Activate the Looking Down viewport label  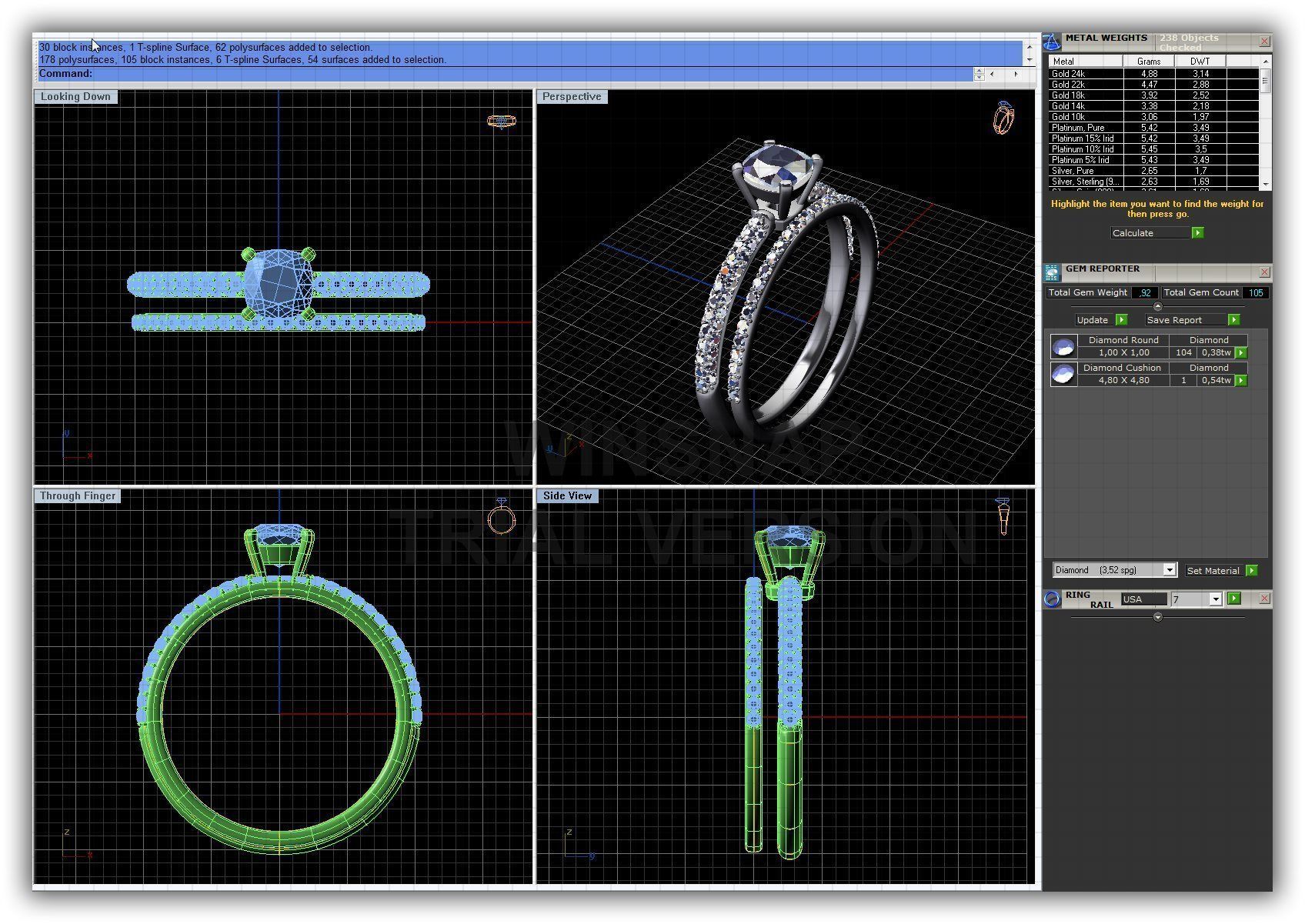[75, 96]
